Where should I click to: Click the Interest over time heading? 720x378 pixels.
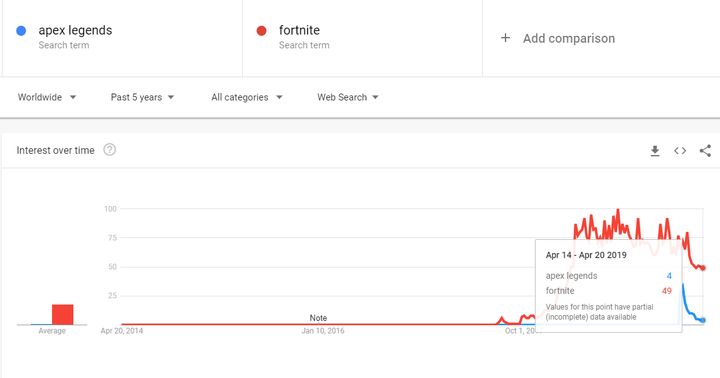tap(56, 150)
